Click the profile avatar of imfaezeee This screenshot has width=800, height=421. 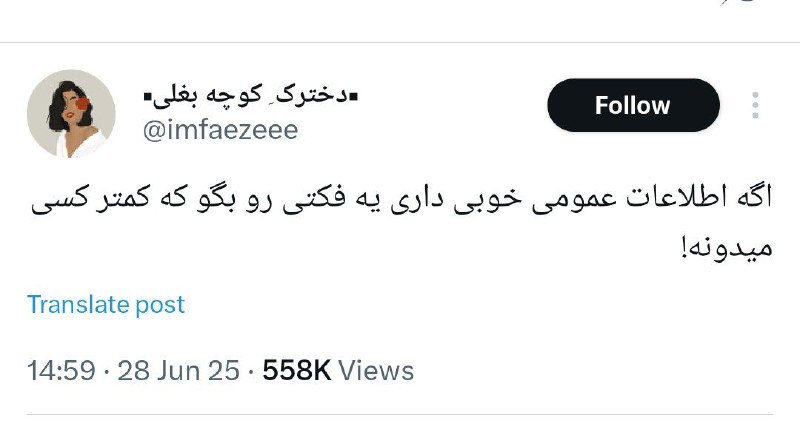tap(71, 113)
